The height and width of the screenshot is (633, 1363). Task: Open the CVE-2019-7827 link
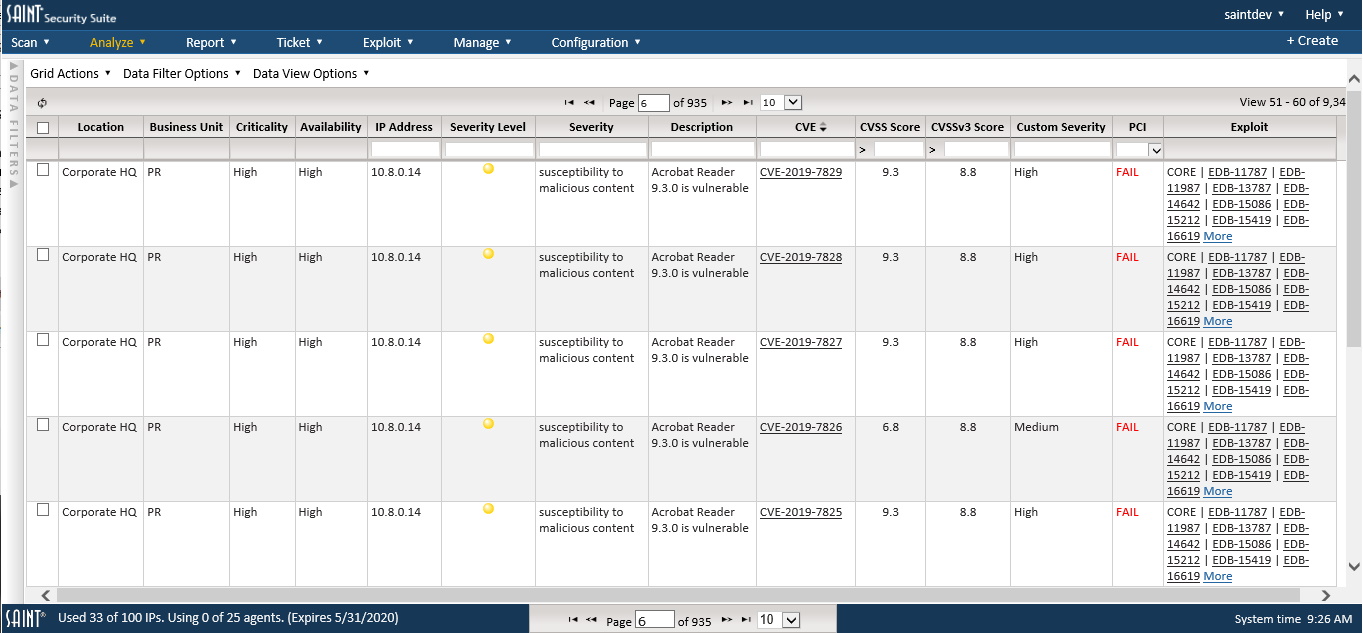click(801, 342)
